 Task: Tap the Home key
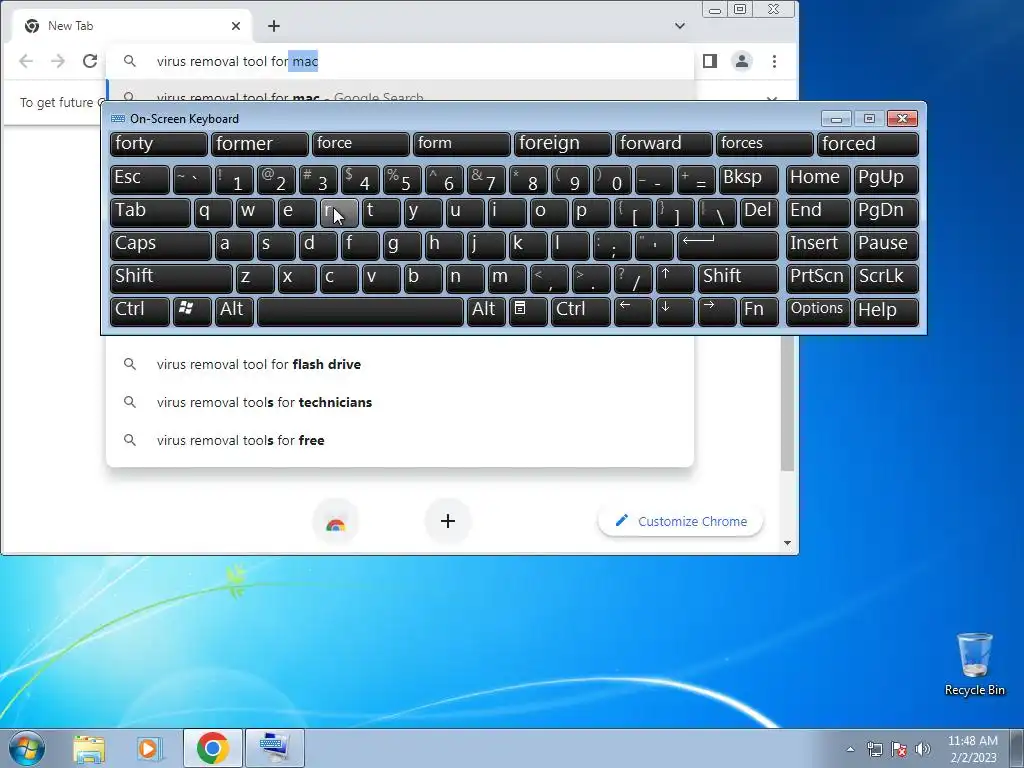tap(818, 178)
